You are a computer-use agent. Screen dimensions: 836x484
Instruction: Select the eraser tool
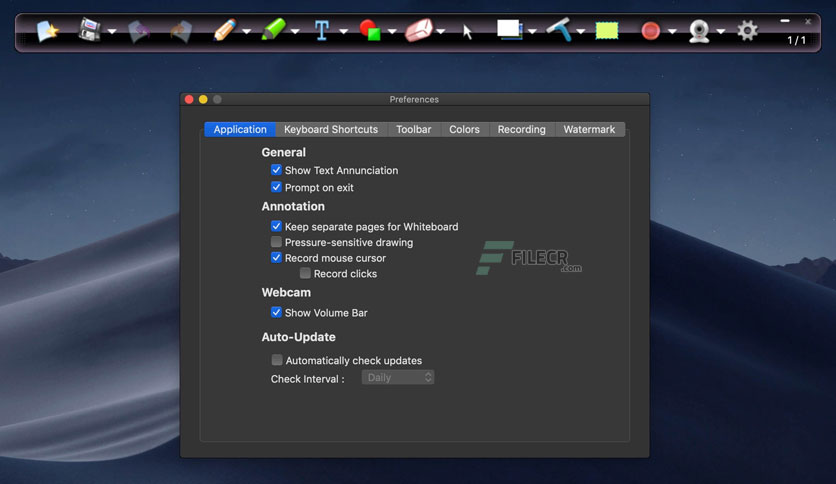pos(419,30)
